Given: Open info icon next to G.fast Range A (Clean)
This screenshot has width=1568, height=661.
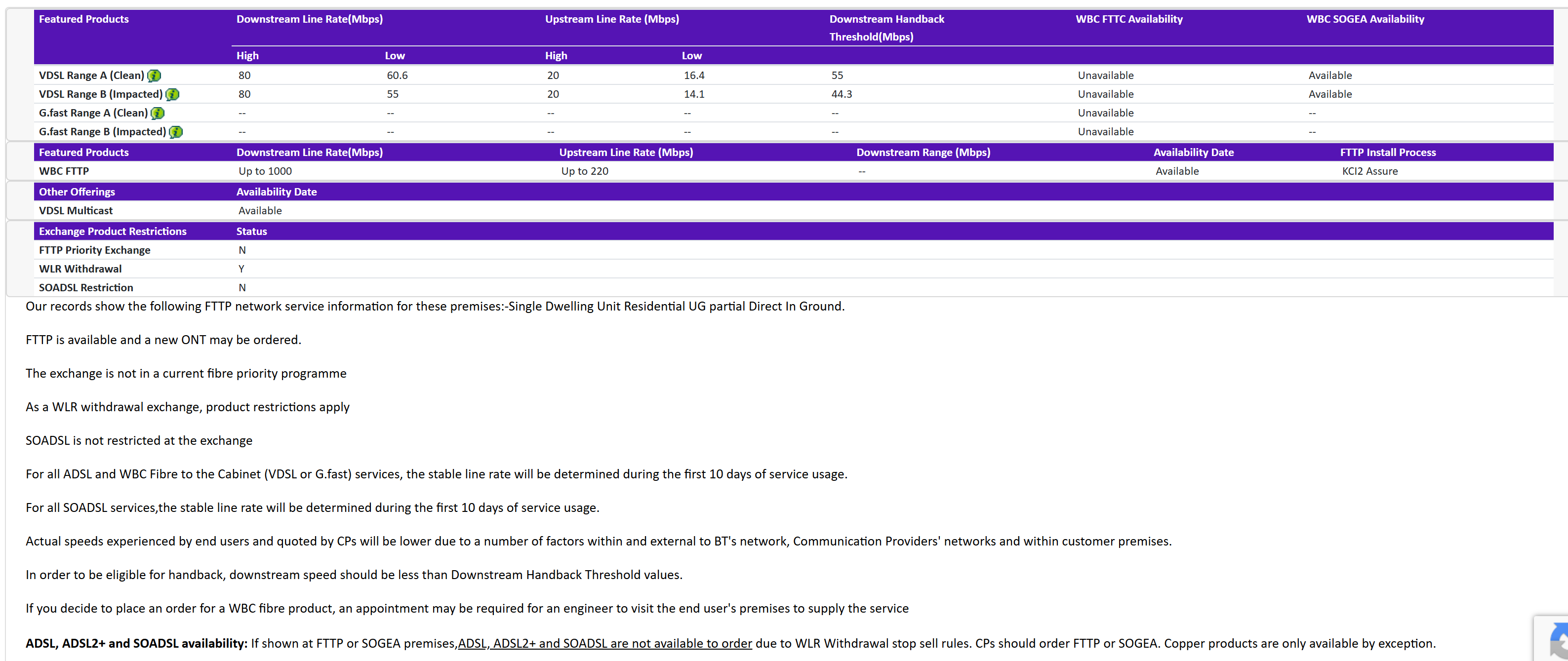Looking at the screenshot, I should point(158,113).
